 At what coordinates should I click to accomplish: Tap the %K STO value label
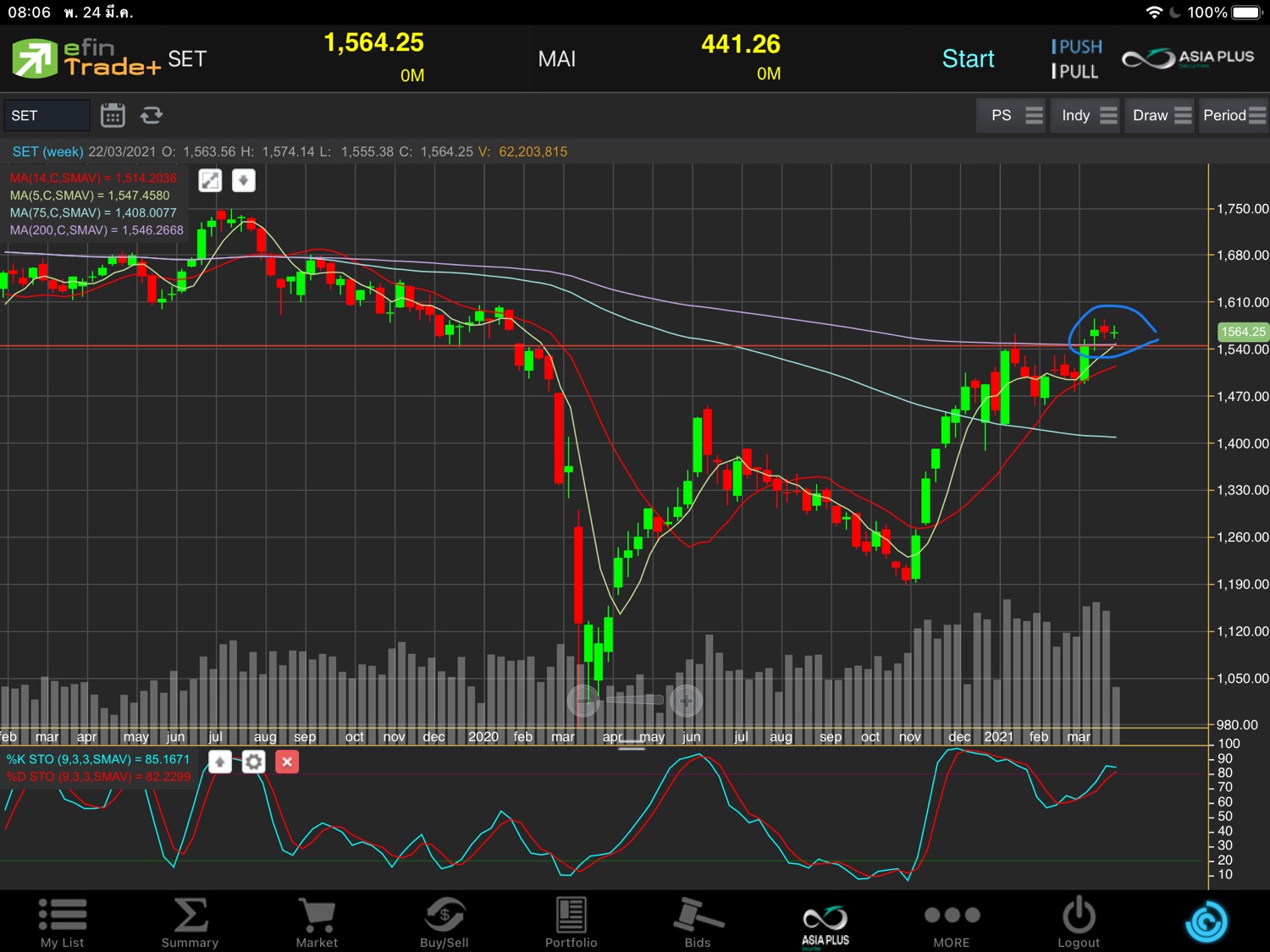pos(98,759)
